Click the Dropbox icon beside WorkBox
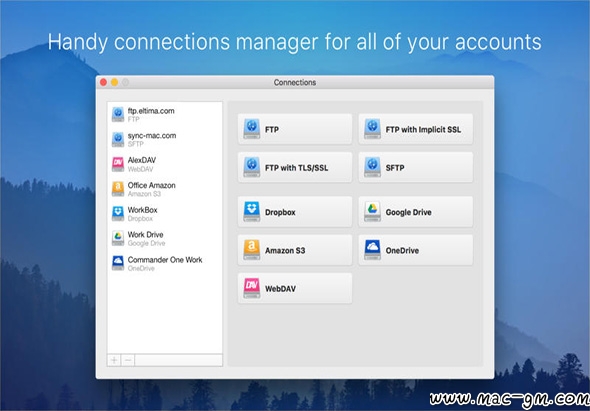590x411 pixels. pyautogui.click(x=118, y=213)
